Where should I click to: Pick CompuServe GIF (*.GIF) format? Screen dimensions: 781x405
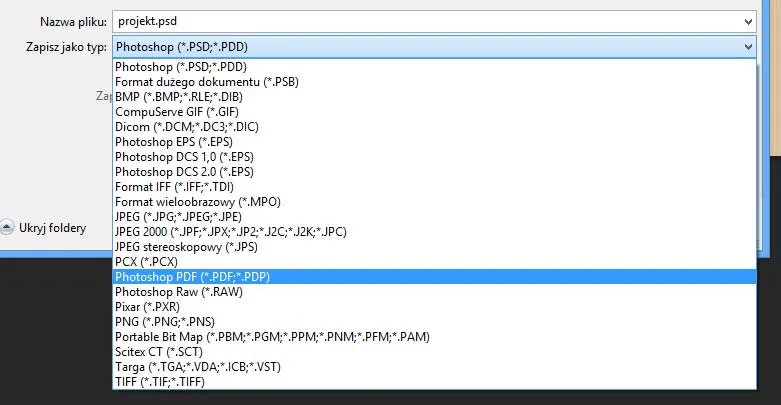[x=434, y=112]
